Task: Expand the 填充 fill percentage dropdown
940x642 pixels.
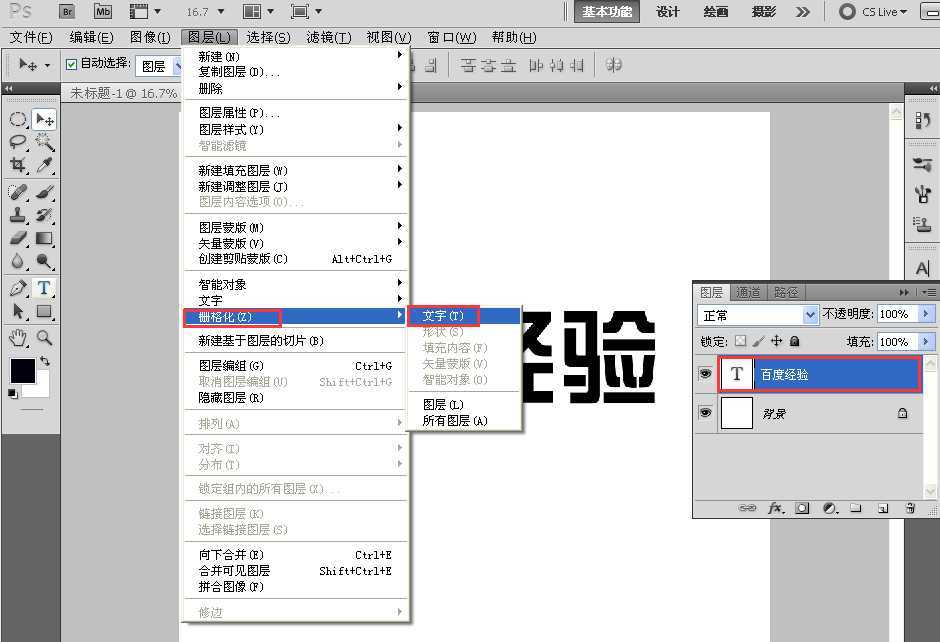Action: (923, 341)
